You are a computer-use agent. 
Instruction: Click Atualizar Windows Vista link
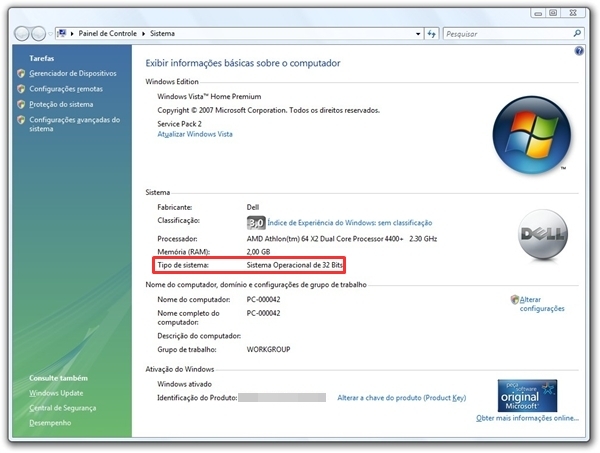tap(195, 134)
